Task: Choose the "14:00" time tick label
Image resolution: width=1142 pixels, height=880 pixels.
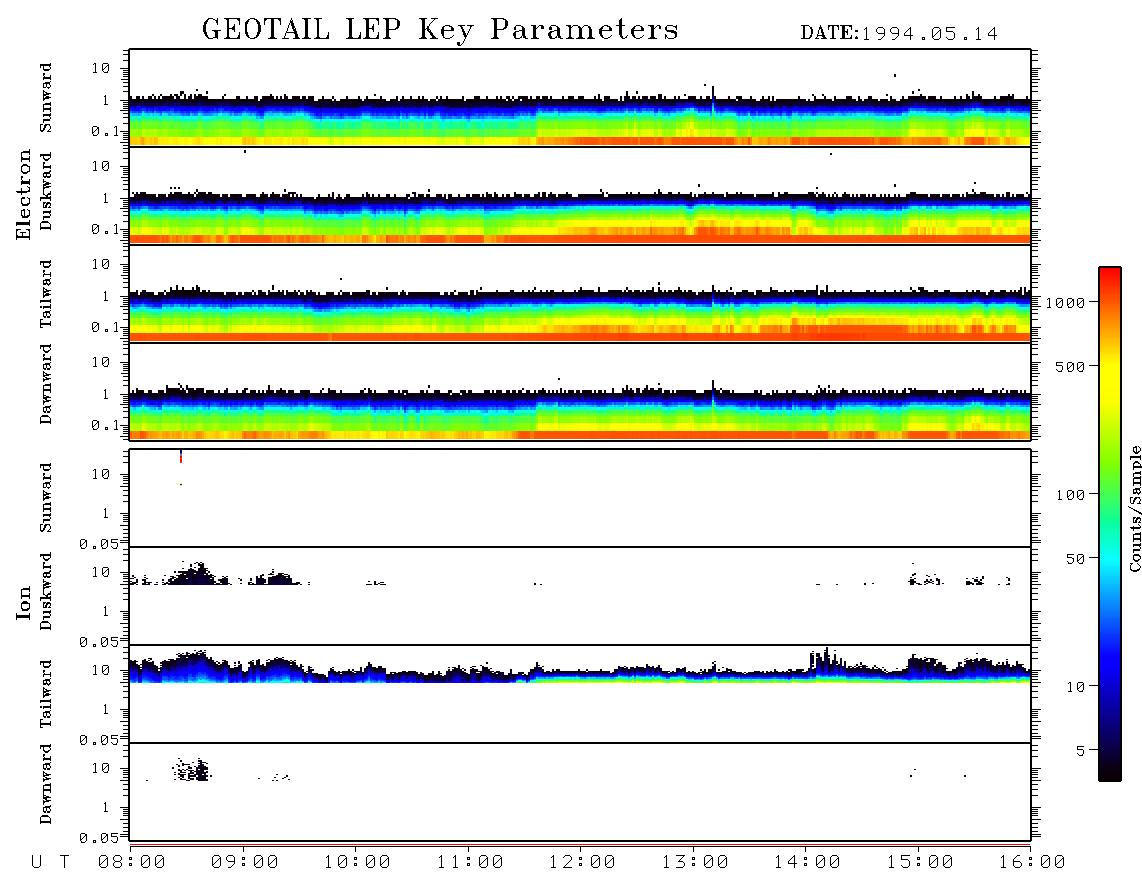Action: click(807, 863)
